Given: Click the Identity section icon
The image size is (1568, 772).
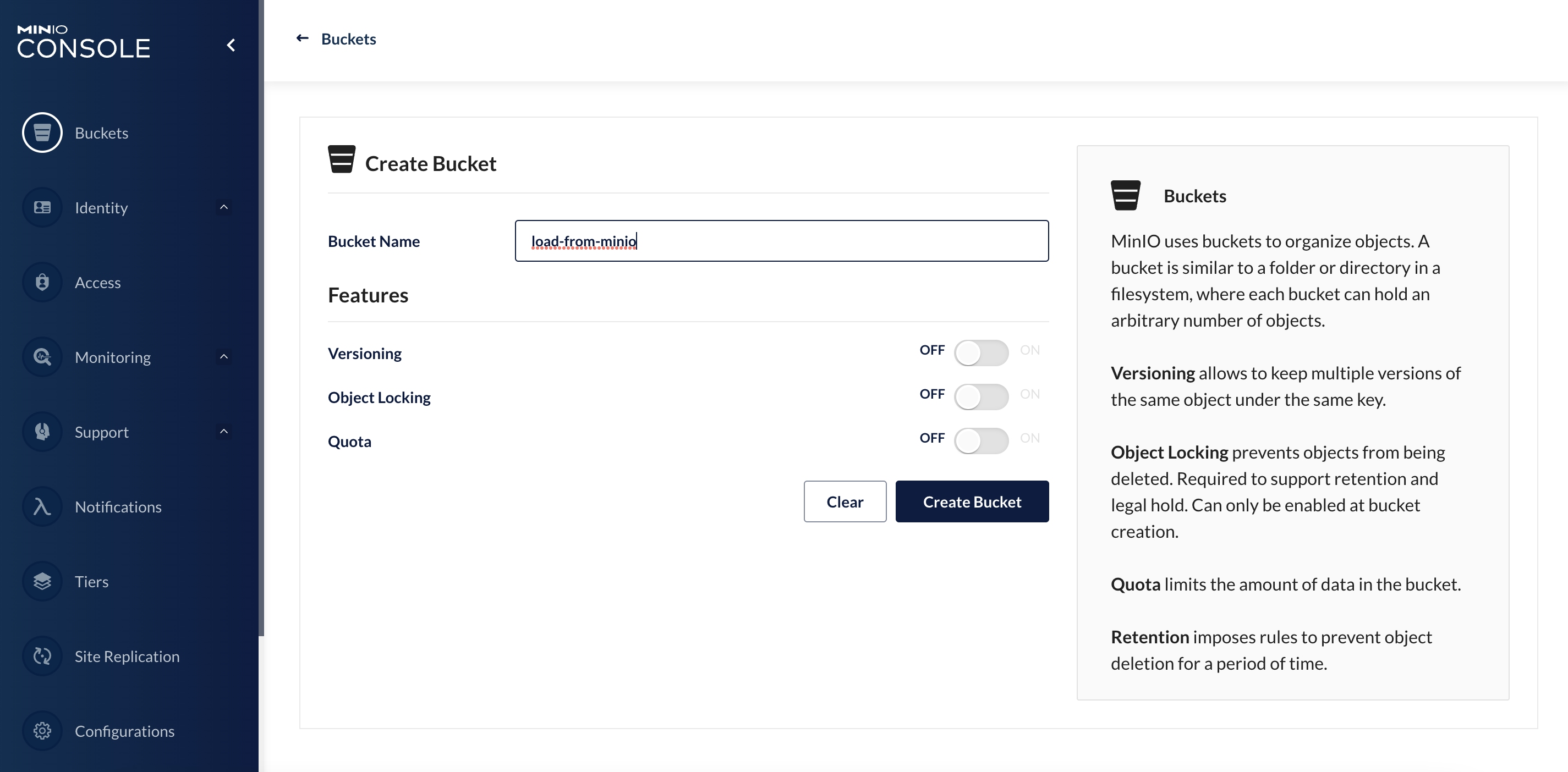Looking at the screenshot, I should click(41, 207).
